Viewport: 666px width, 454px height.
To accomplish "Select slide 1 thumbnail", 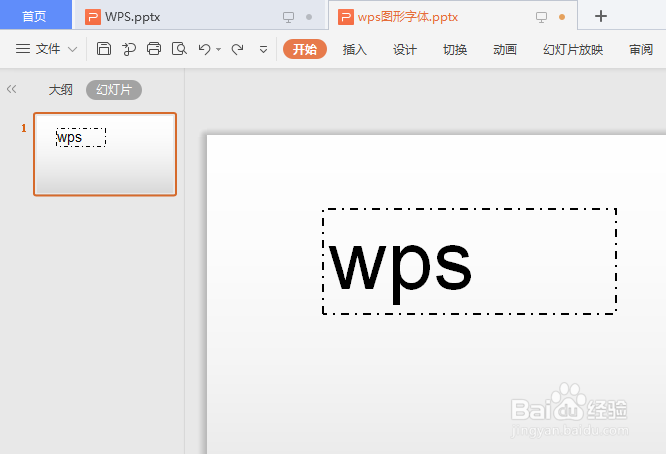I will (x=105, y=154).
